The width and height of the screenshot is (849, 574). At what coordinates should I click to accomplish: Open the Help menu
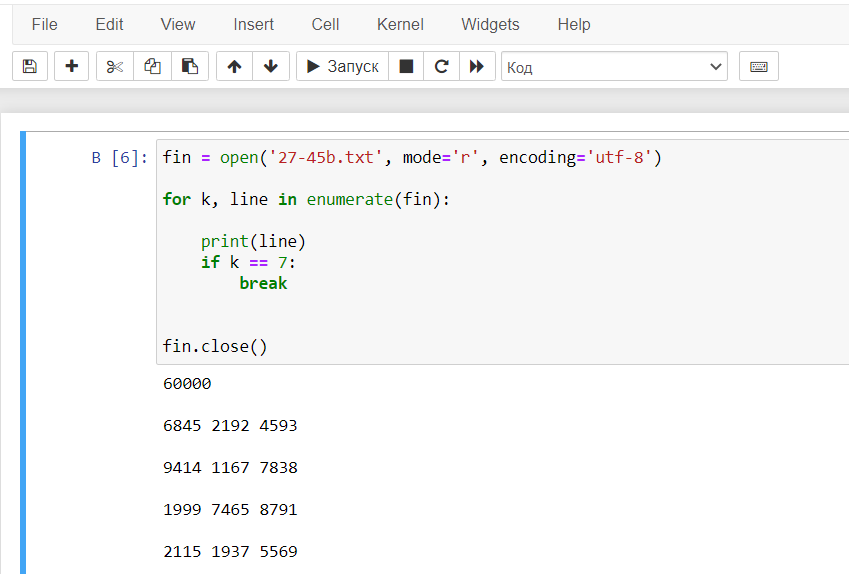pyautogui.click(x=574, y=24)
